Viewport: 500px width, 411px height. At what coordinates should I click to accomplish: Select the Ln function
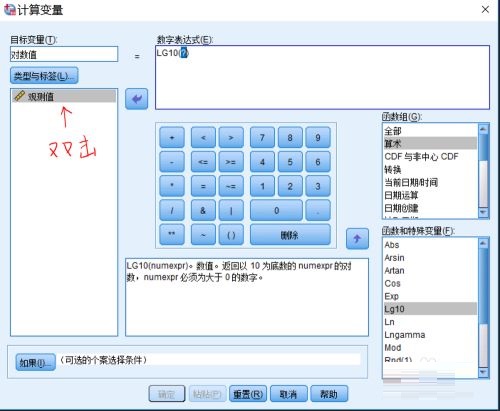[430, 322]
